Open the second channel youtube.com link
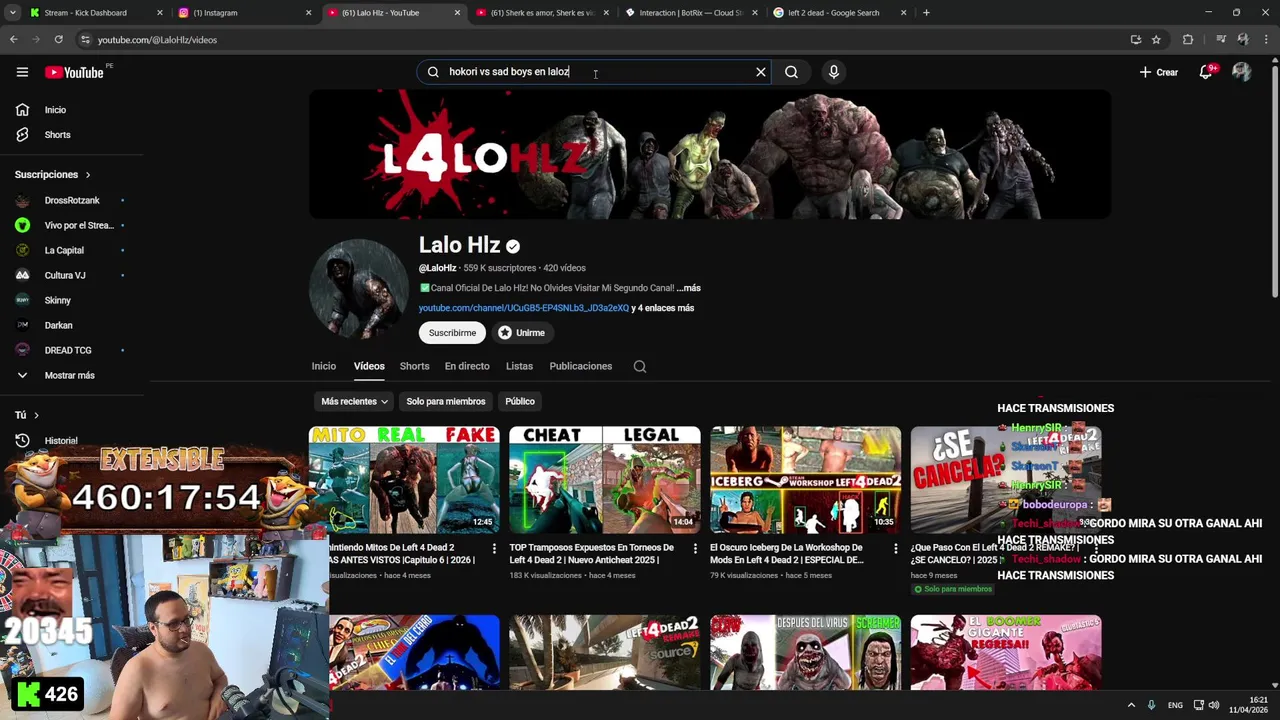Screen dimensions: 1280x720 [x=524, y=308]
